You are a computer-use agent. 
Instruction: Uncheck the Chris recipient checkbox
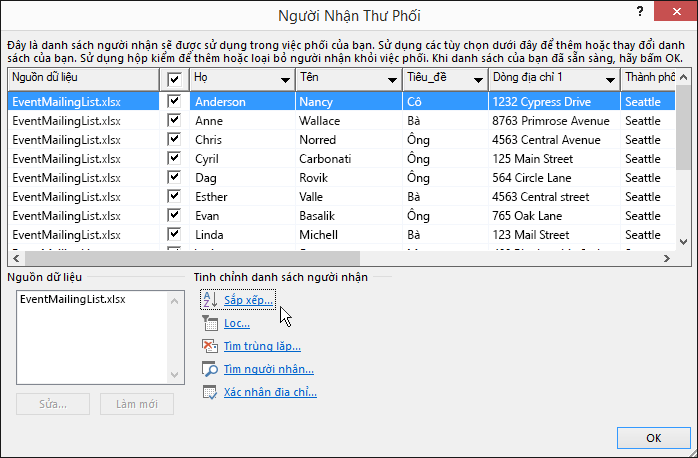click(x=174, y=139)
